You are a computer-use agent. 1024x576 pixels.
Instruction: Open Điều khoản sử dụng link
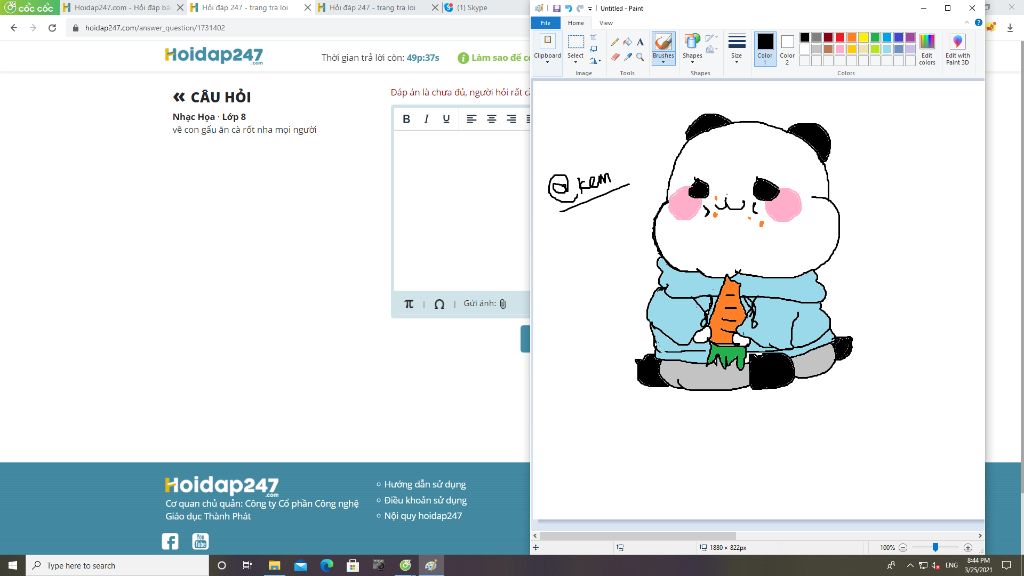(x=425, y=500)
